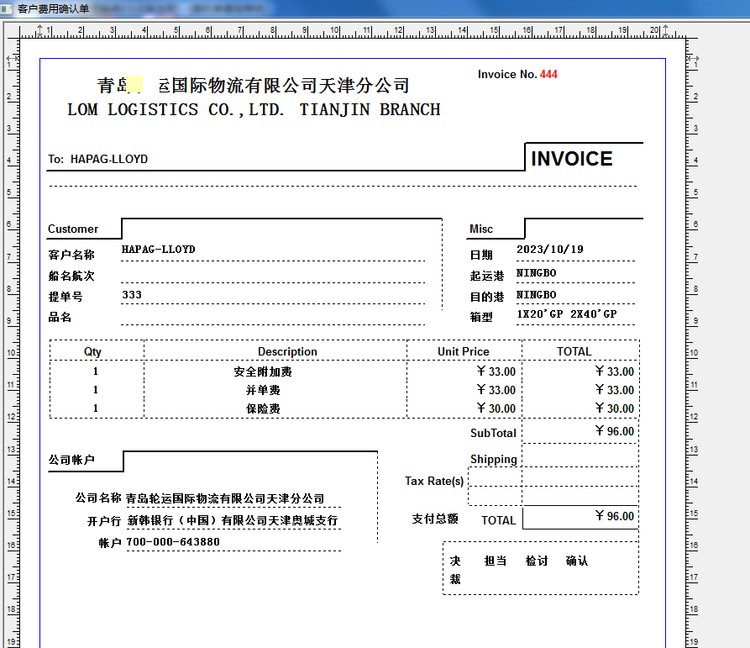Click the window icon in the title bar
750x648 pixels.
tap(8, 8)
